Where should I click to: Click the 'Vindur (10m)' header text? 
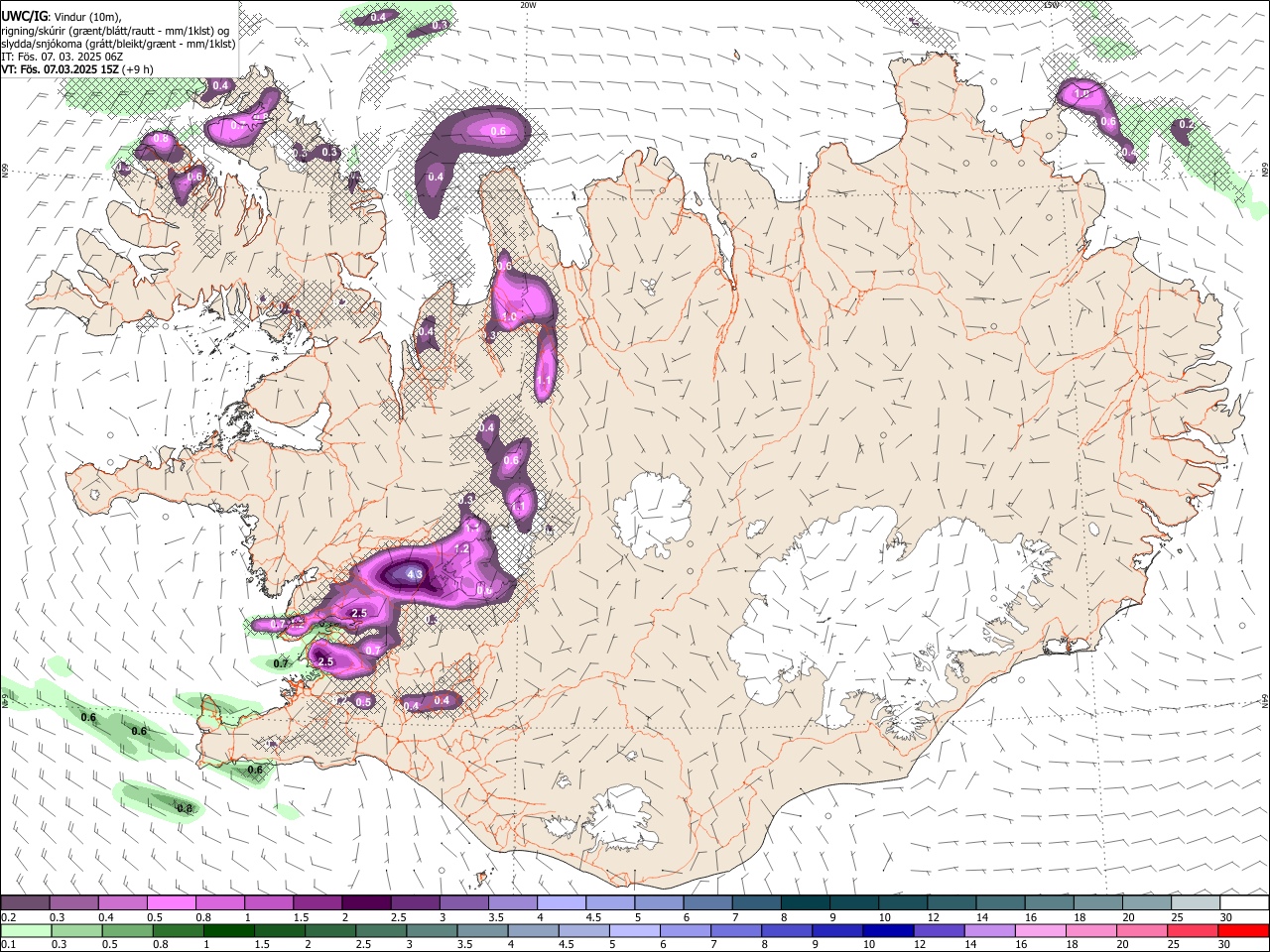(x=88, y=17)
